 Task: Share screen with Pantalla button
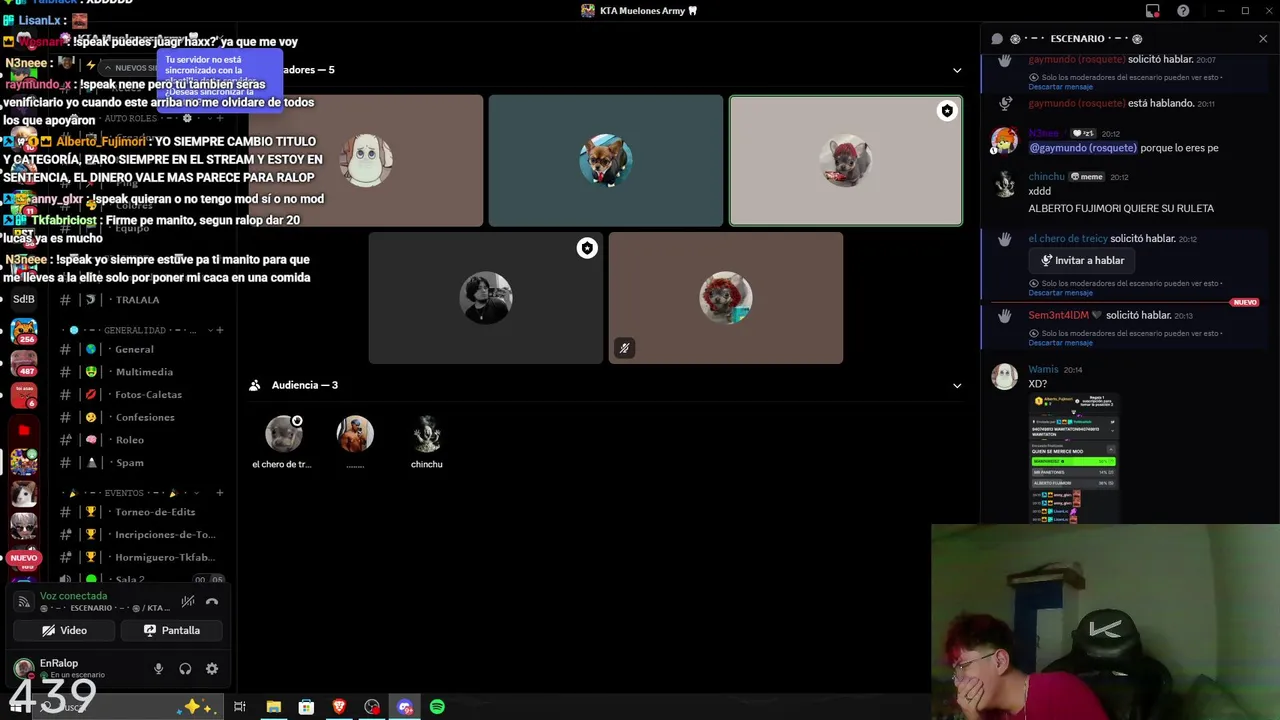[172, 631]
